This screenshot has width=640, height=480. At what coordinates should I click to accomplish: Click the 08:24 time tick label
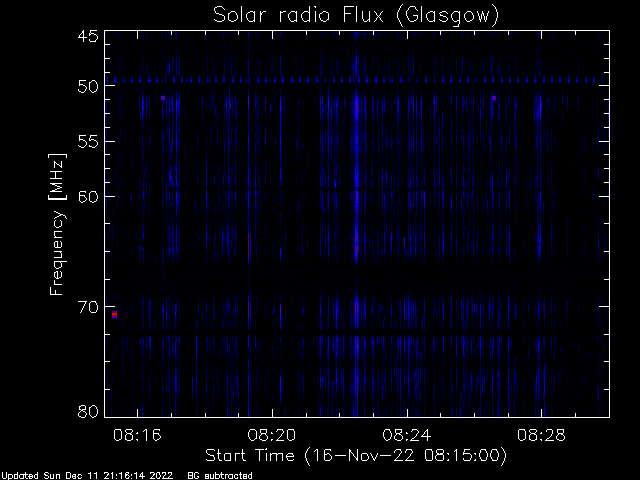click(x=407, y=435)
